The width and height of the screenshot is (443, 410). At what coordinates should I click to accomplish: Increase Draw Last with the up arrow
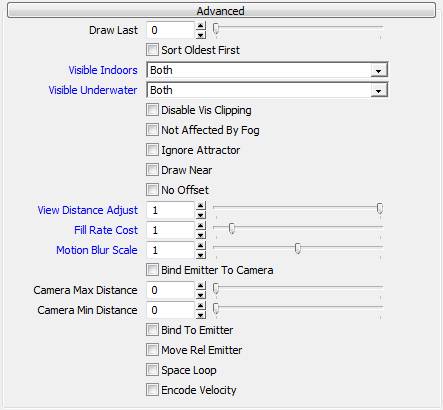[201, 26]
